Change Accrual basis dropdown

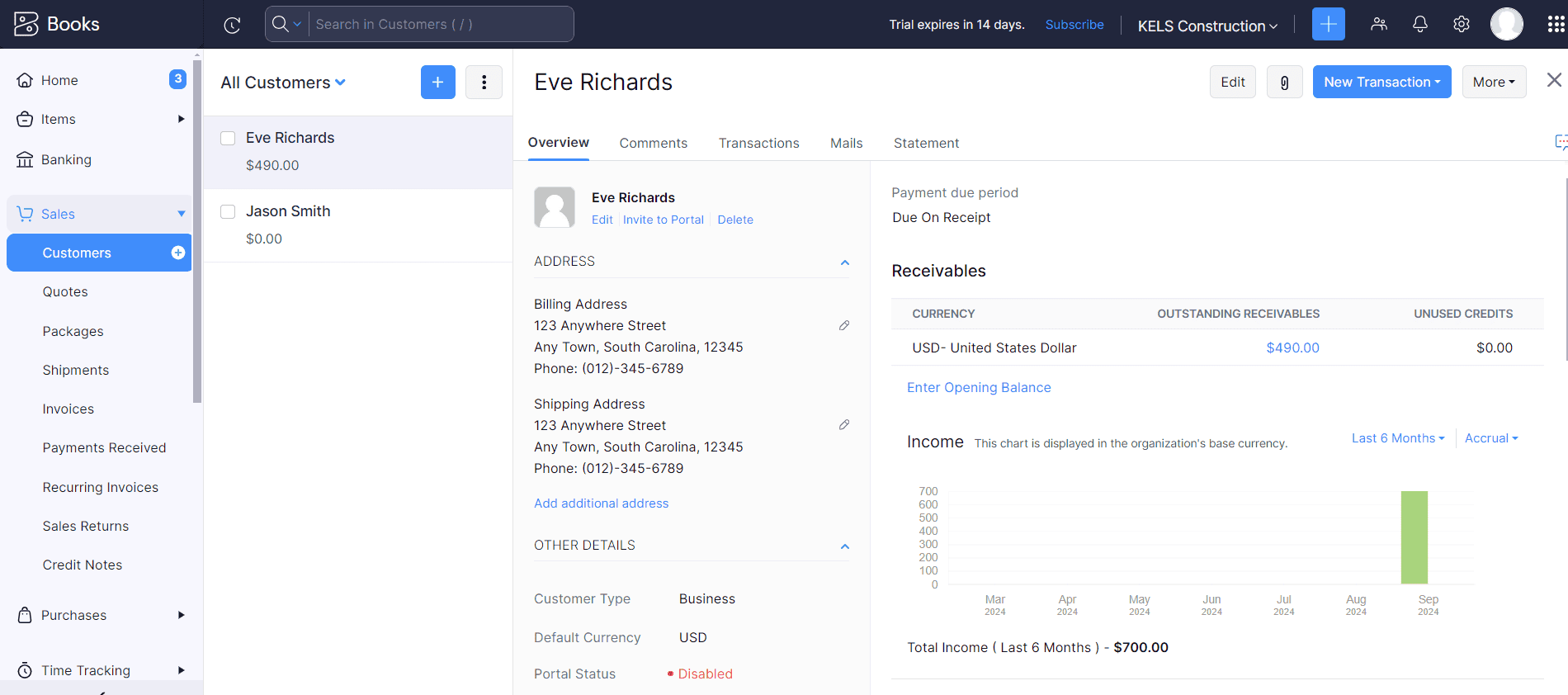tap(1491, 438)
